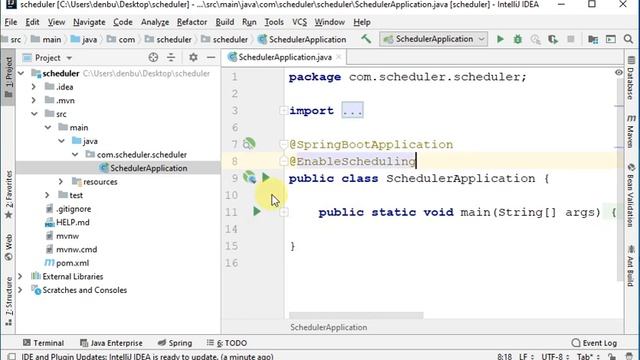Collapse the java folder
640x360 pixels.
click(61, 141)
